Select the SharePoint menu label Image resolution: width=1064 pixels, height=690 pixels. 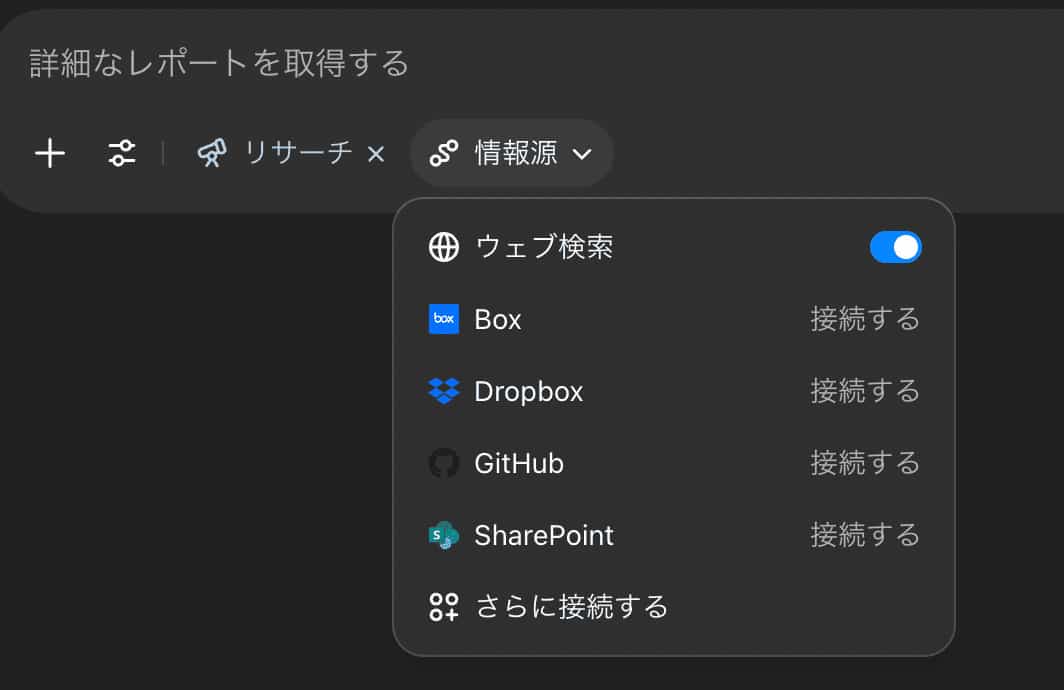click(544, 535)
